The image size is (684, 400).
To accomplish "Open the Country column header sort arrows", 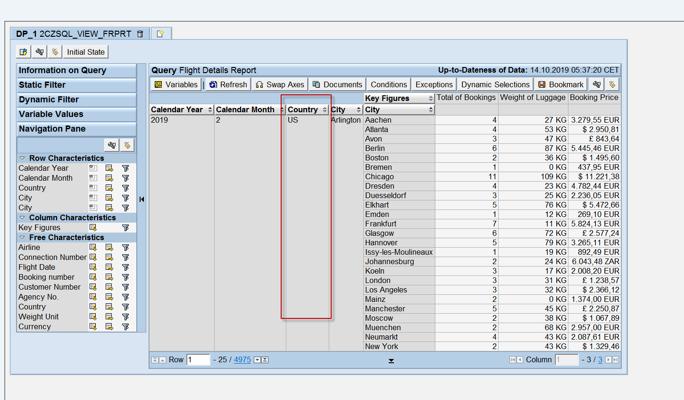I will (324, 110).
